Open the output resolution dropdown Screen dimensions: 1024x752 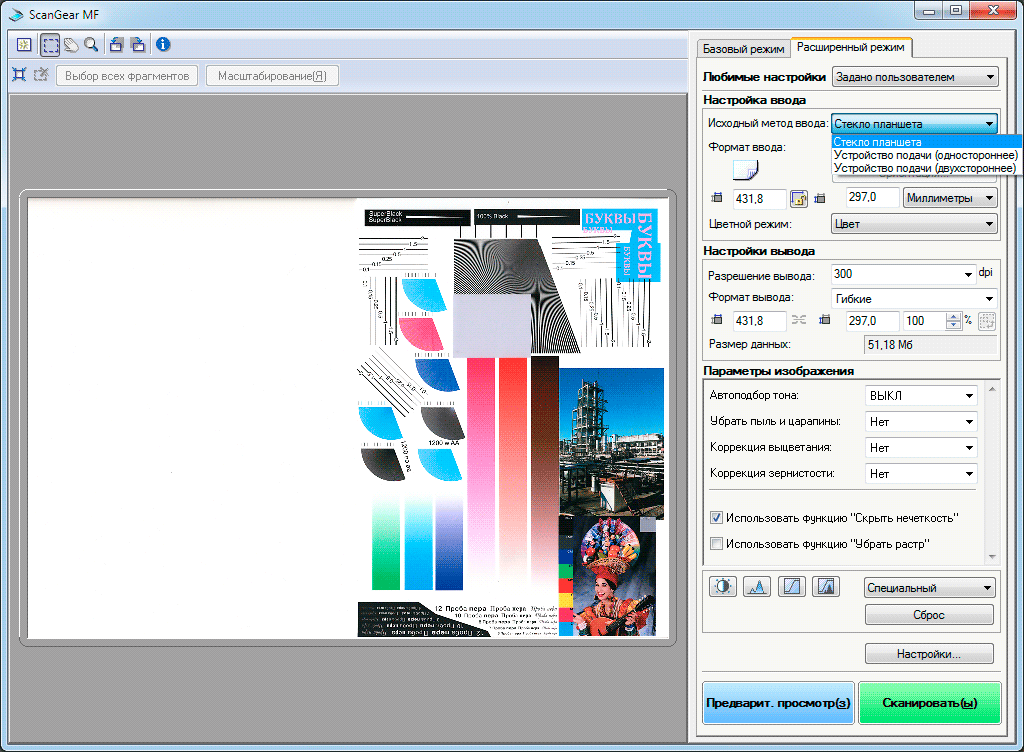[968, 274]
